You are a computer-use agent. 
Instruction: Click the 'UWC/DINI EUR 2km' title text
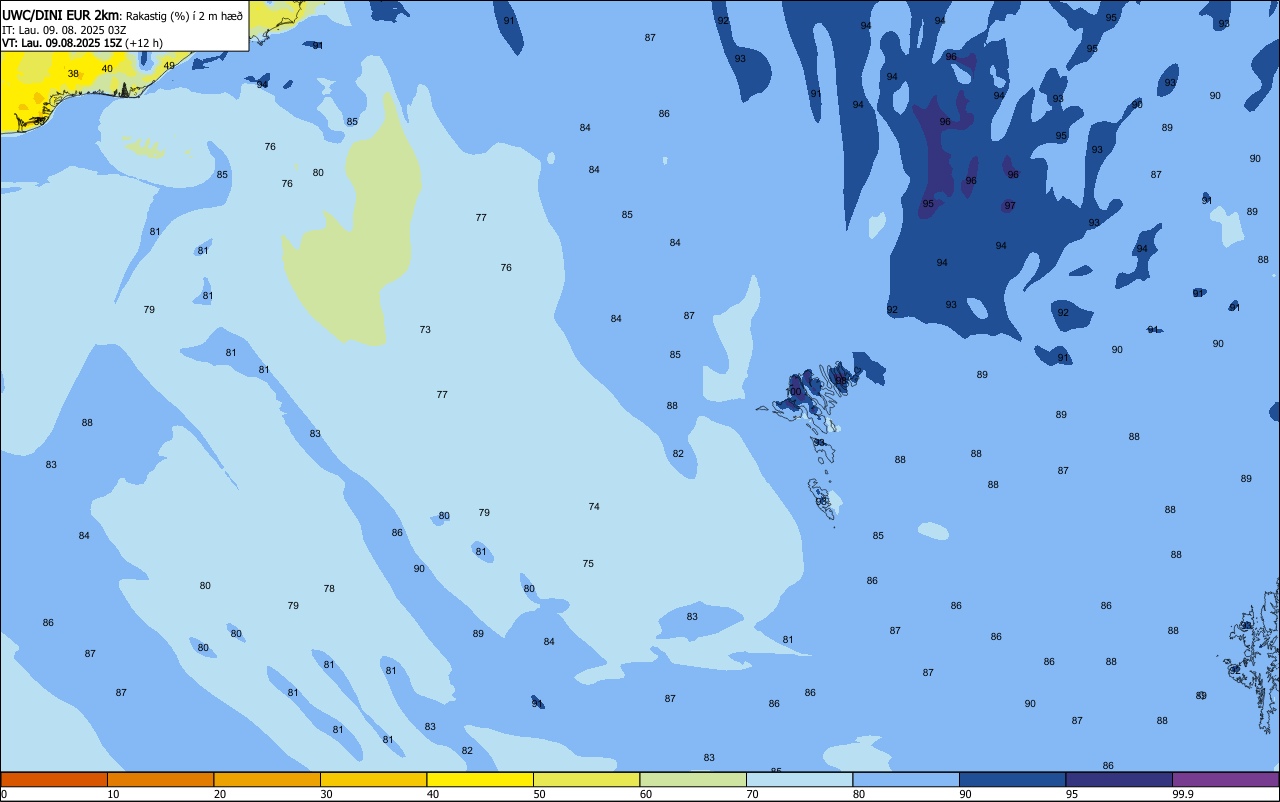[61, 15]
